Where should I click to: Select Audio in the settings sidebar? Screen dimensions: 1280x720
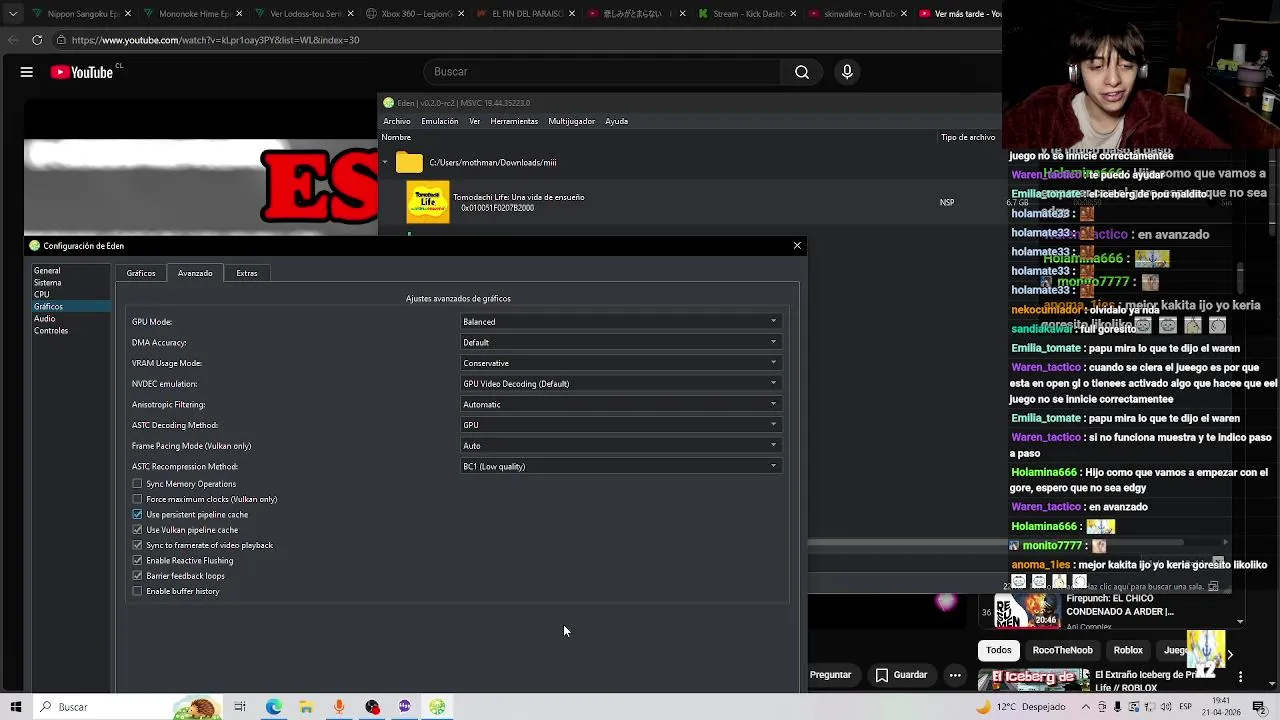click(x=69, y=319)
